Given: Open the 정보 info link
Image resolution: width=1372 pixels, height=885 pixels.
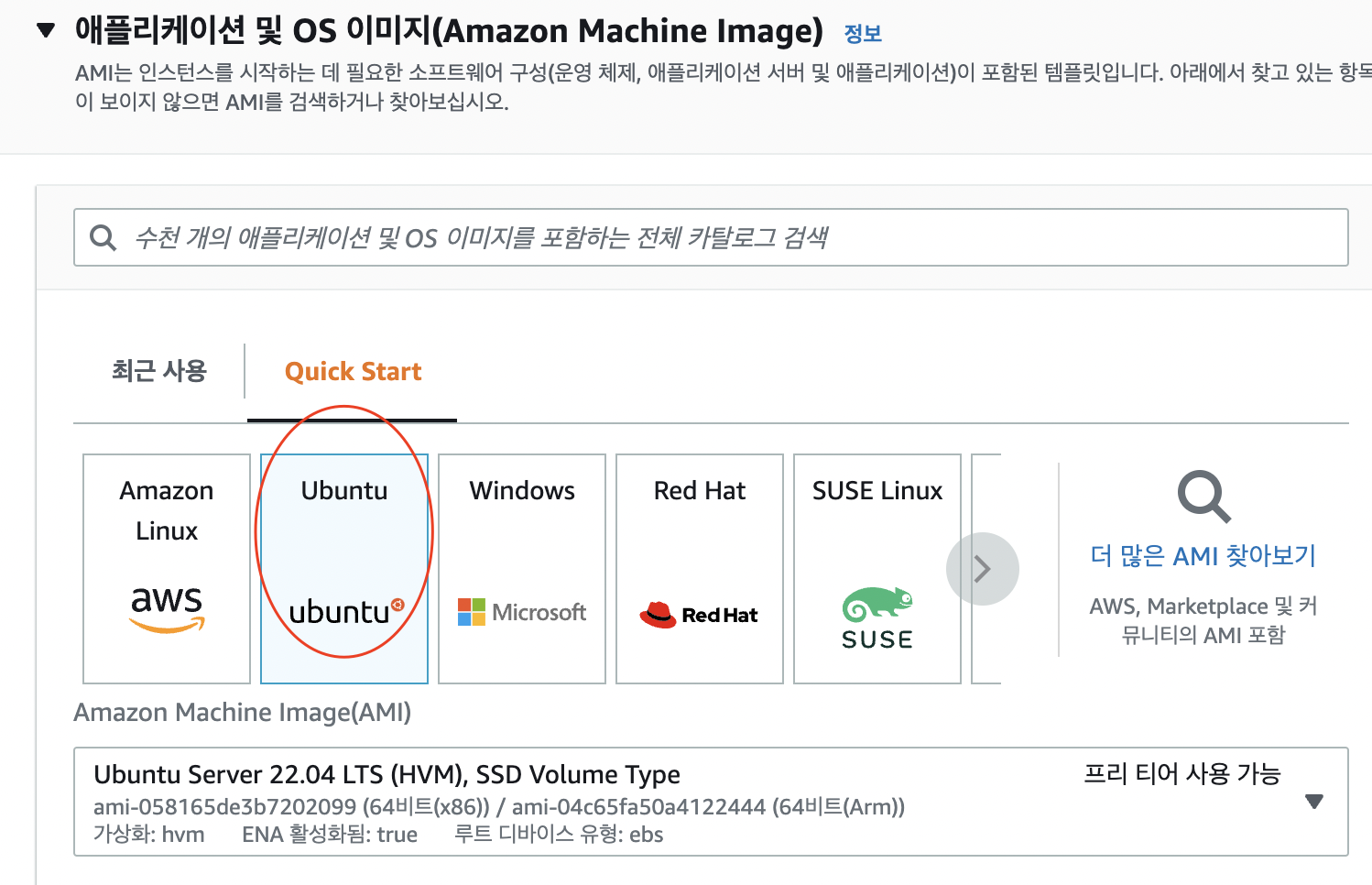Looking at the screenshot, I should (x=862, y=34).
